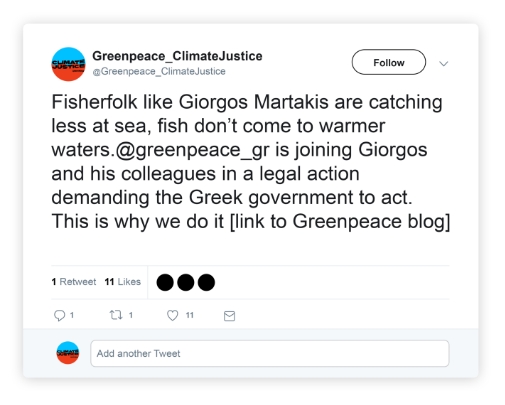
Task: Click the reply speech bubble icon
Action: click(x=59, y=315)
